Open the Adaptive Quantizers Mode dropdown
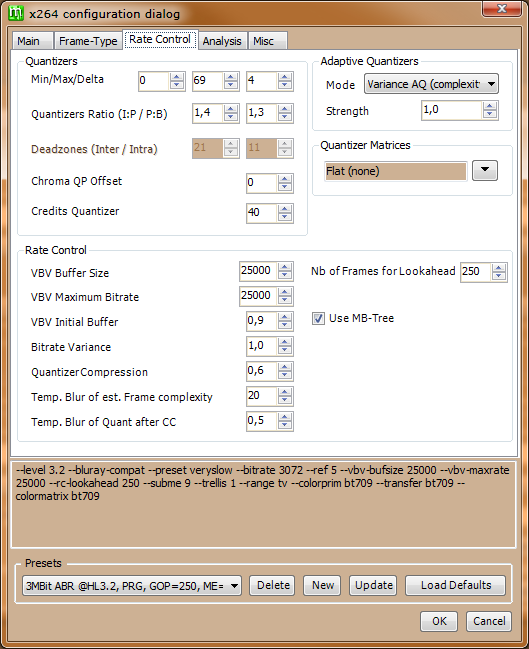The image size is (529, 649). tap(431, 84)
